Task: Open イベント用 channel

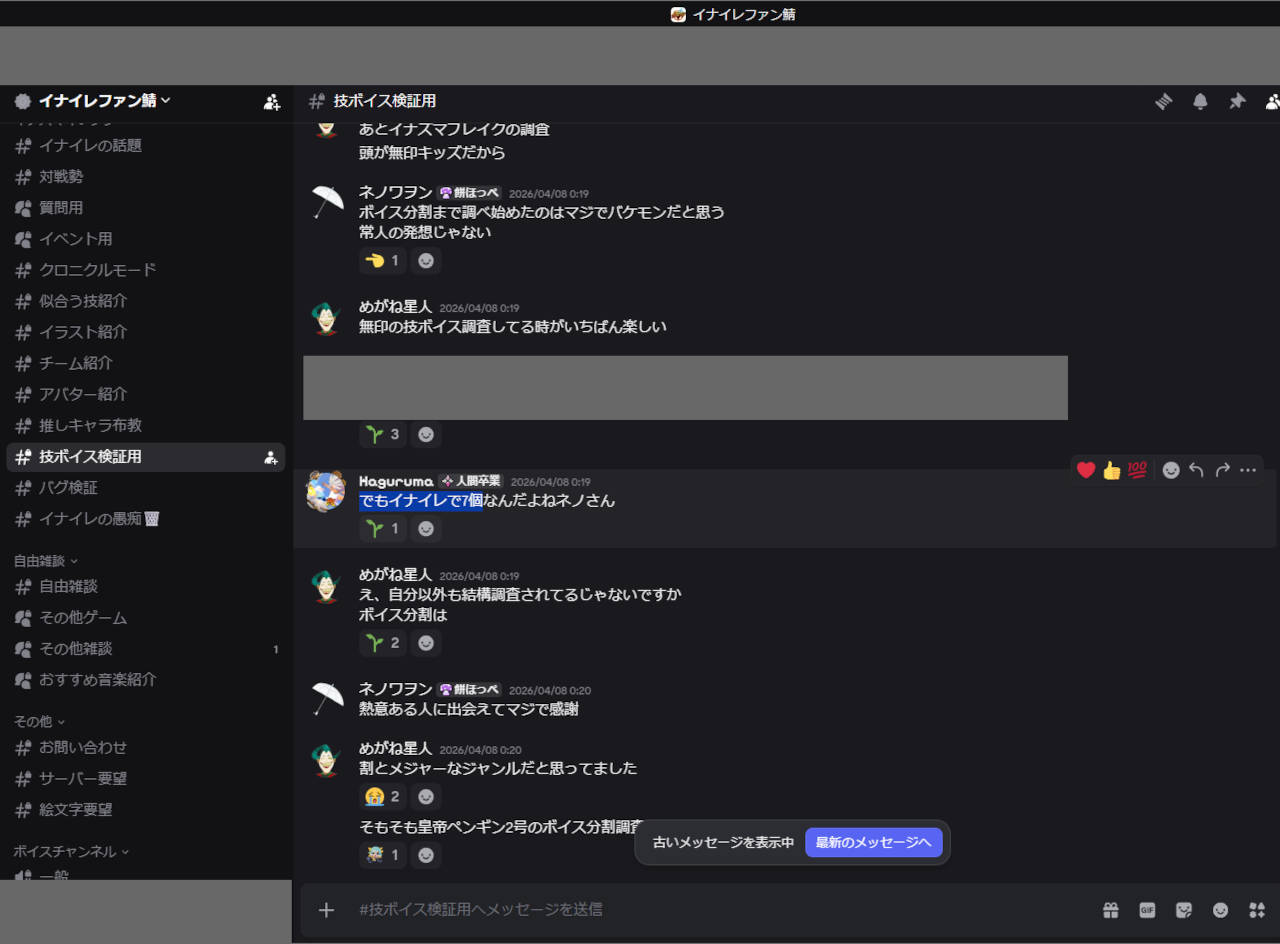Action: pyautogui.click(x=146, y=239)
